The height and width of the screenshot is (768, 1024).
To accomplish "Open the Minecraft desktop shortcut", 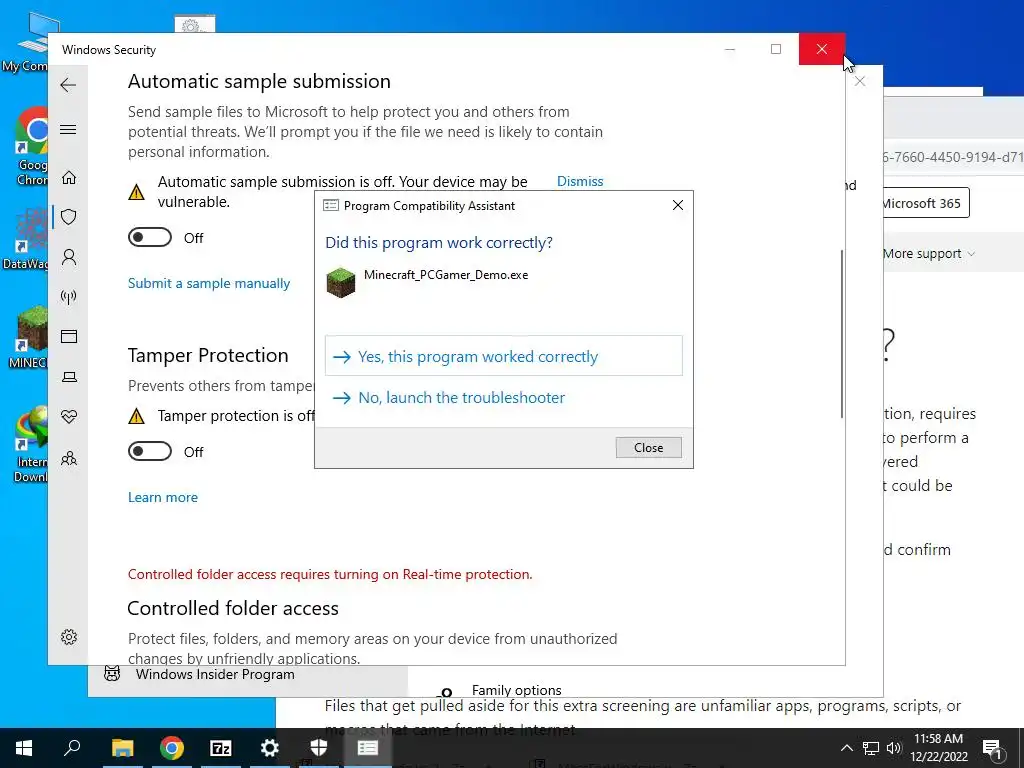I will pyautogui.click(x=29, y=338).
